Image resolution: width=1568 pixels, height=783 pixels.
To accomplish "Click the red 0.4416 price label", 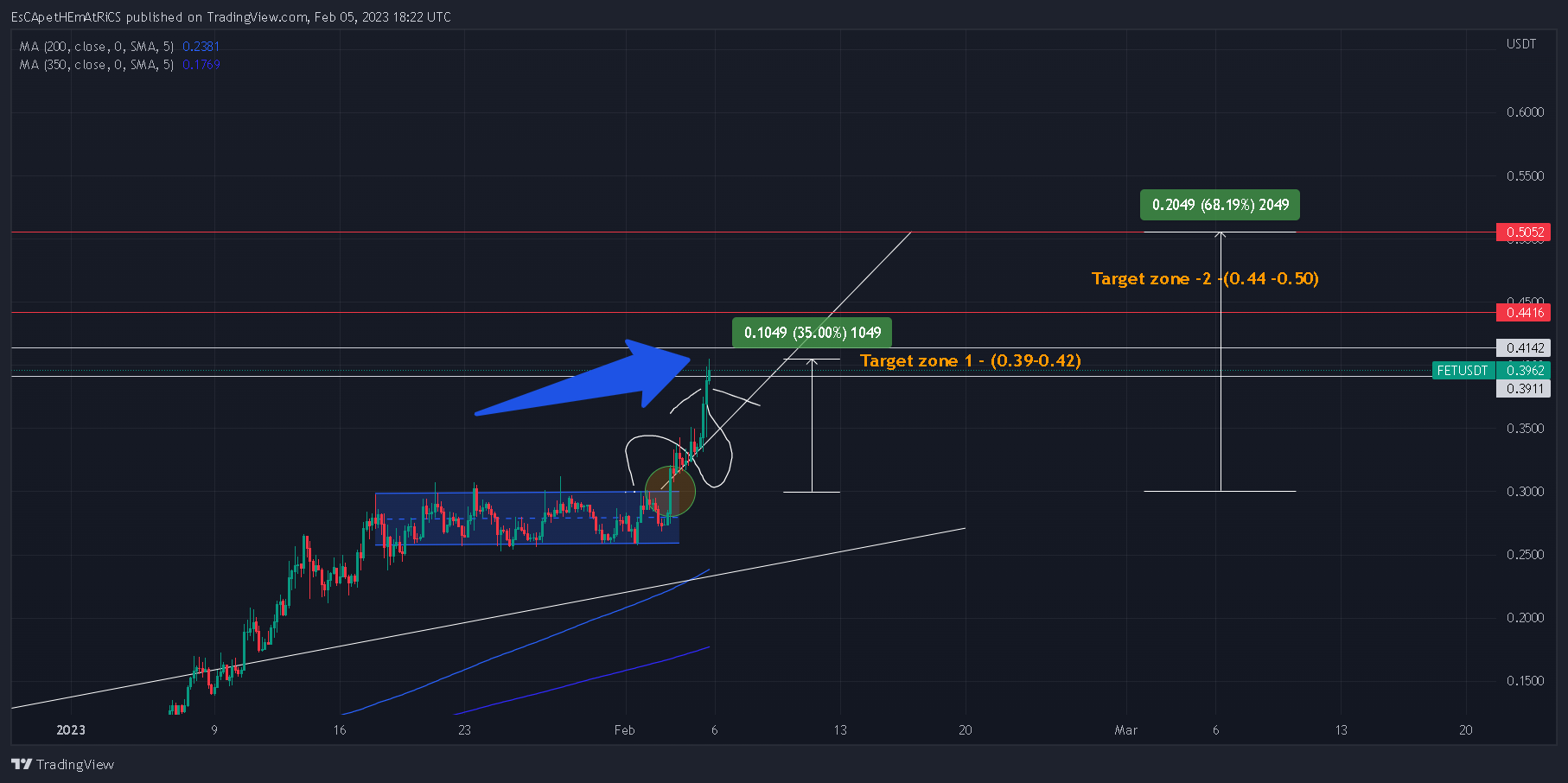I will pyautogui.click(x=1524, y=312).
